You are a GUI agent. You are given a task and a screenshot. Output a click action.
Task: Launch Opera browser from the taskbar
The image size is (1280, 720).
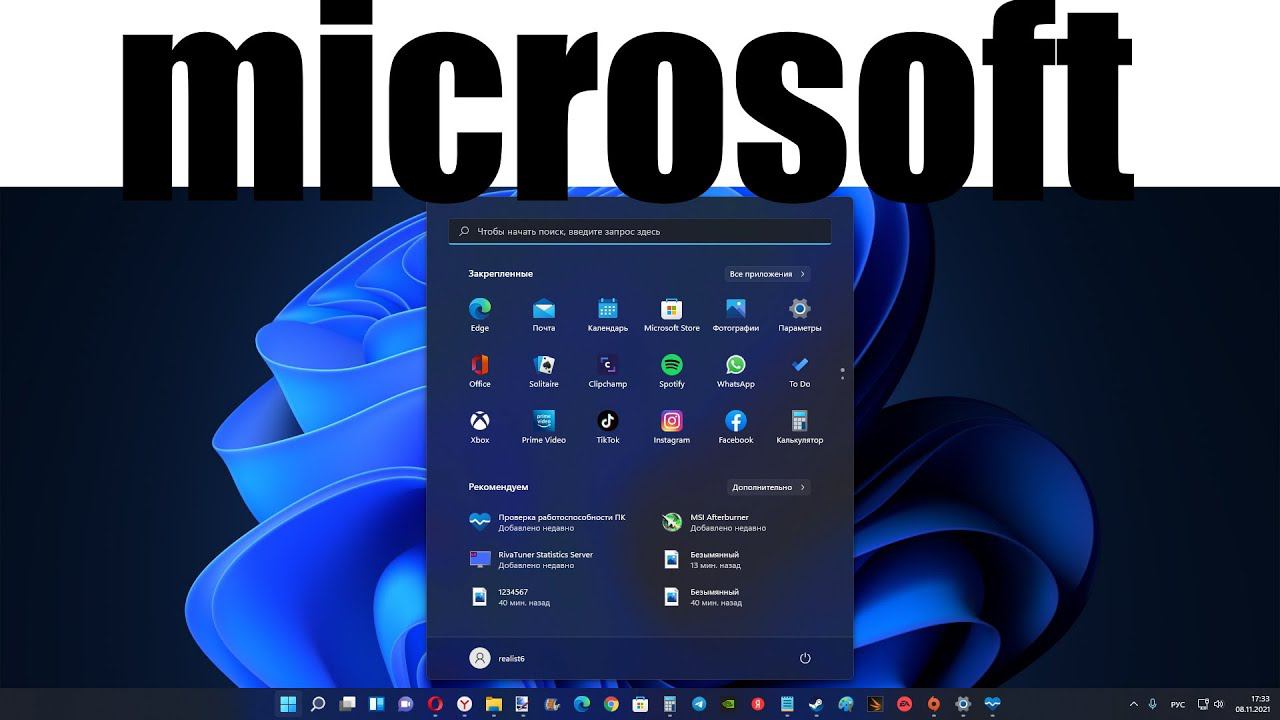[x=435, y=704]
